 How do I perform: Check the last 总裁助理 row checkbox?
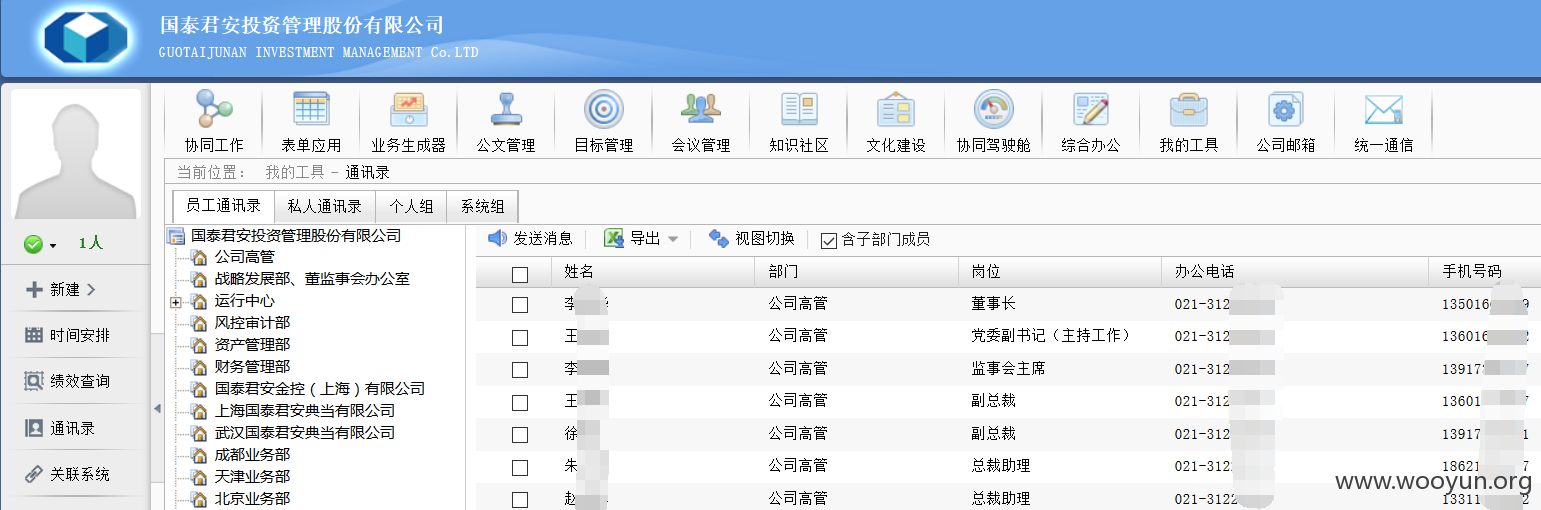click(x=520, y=499)
